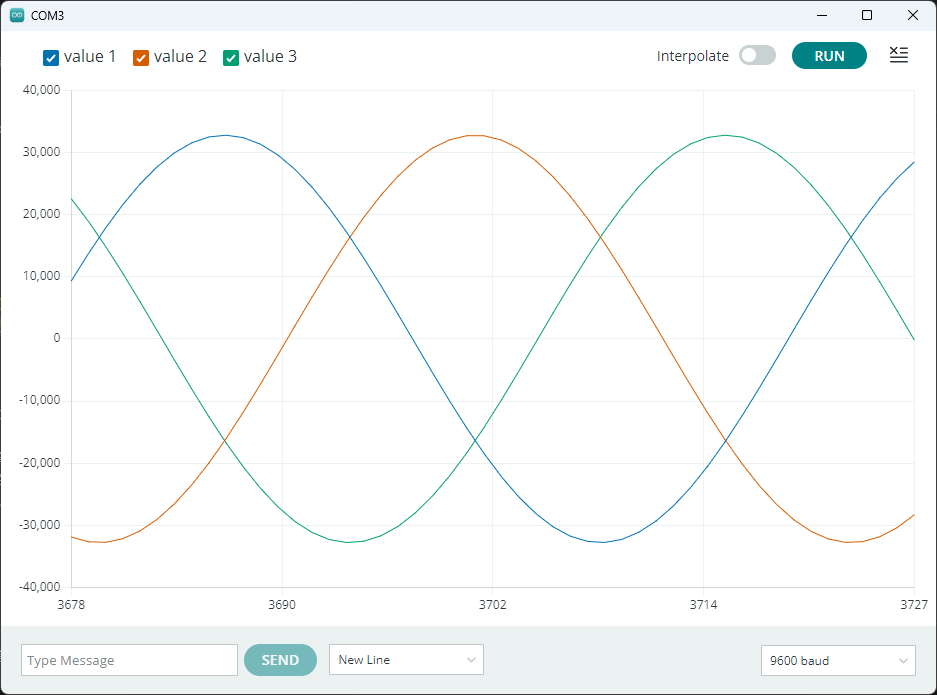Minimize the COM3 window

tap(821, 15)
